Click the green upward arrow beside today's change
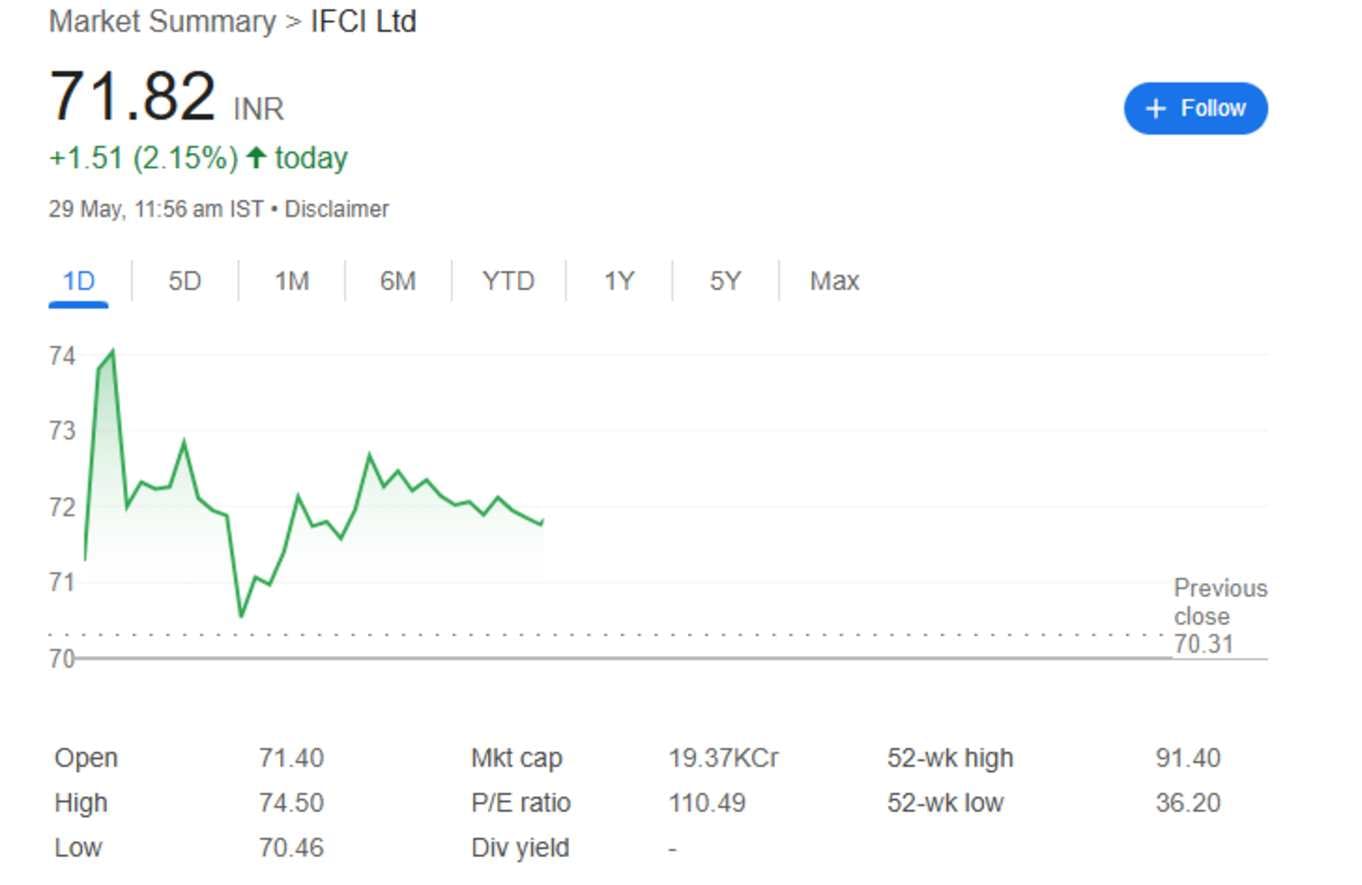The height and width of the screenshot is (885, 1362). click(x=258, y=157)
